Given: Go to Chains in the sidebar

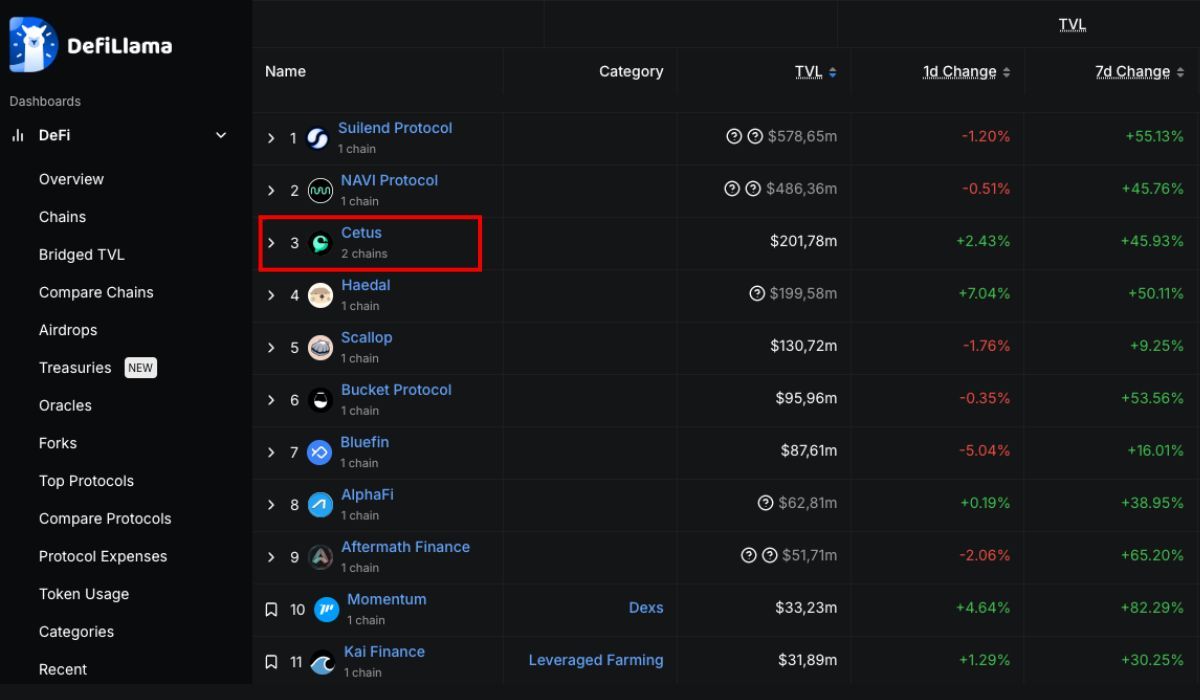Looking at the screenshot, I should click(x=62, y=217).
